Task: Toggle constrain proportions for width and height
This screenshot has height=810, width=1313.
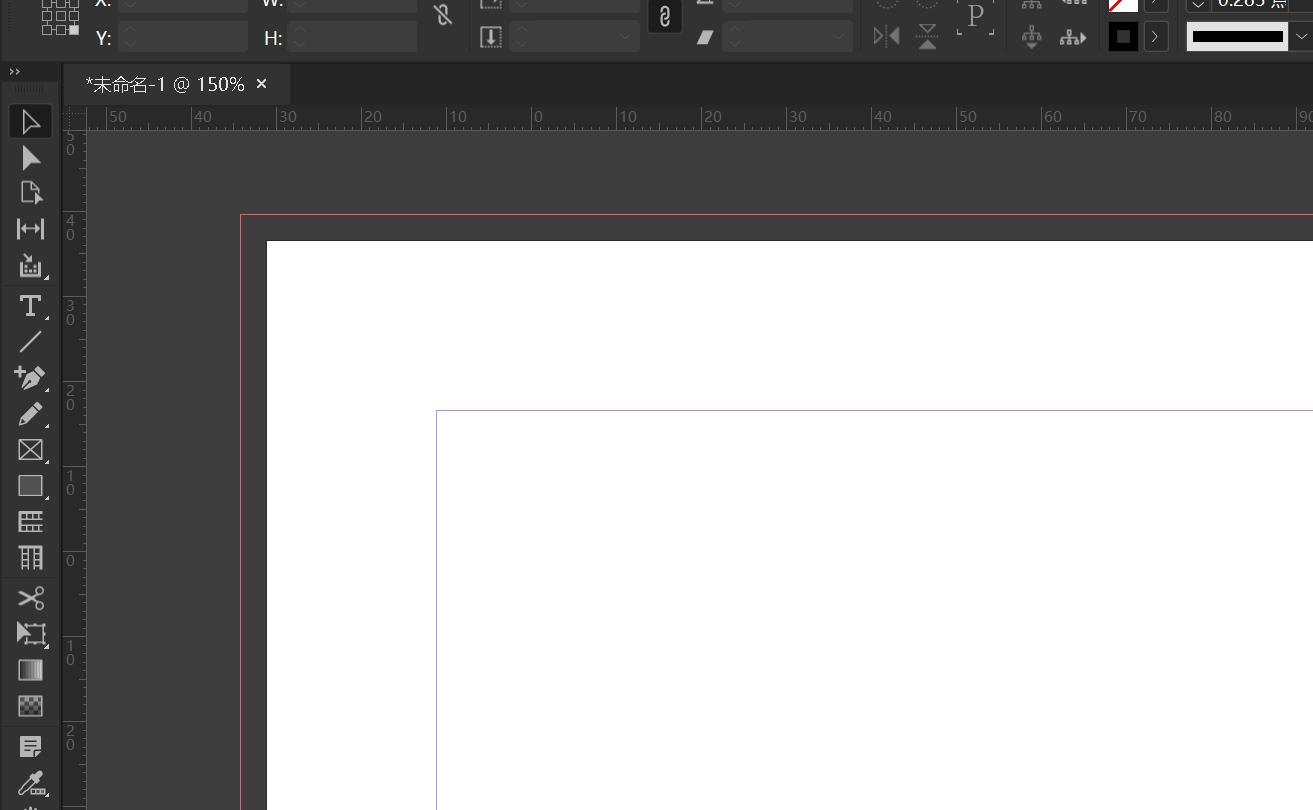Action: pyautogui.click(x=443, y=16)
